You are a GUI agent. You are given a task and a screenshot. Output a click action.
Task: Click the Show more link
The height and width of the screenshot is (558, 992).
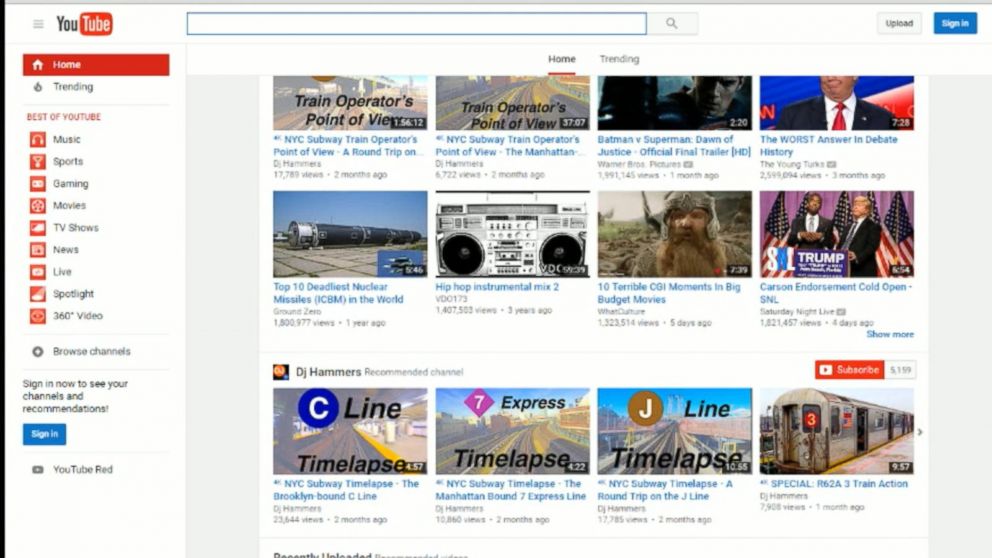coord(890,334)
